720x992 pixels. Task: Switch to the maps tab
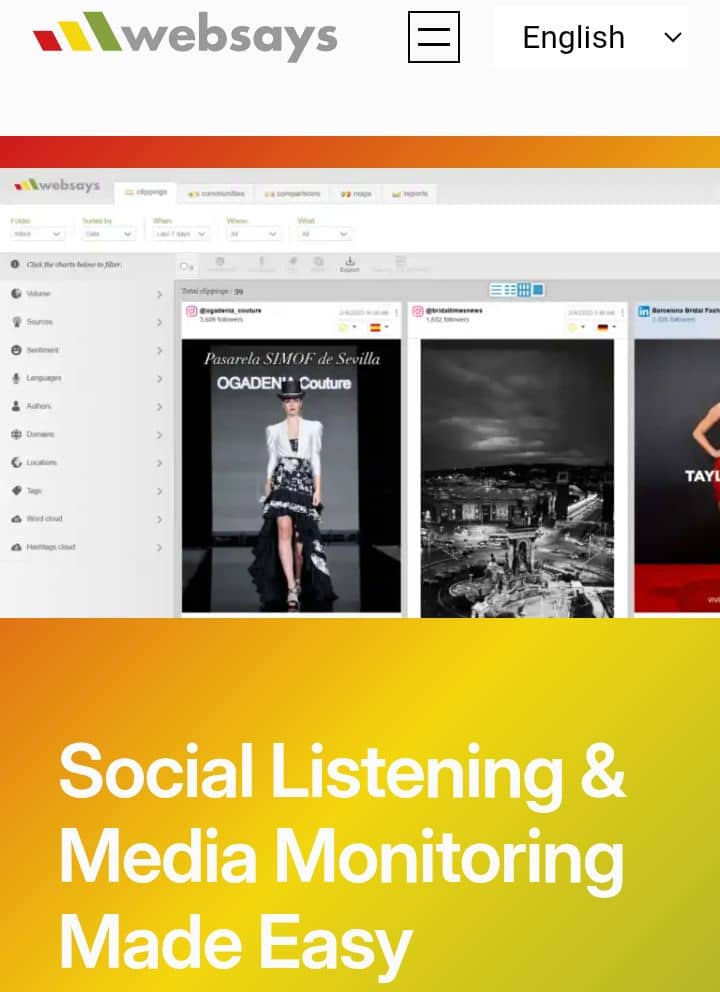coord(356,193)
